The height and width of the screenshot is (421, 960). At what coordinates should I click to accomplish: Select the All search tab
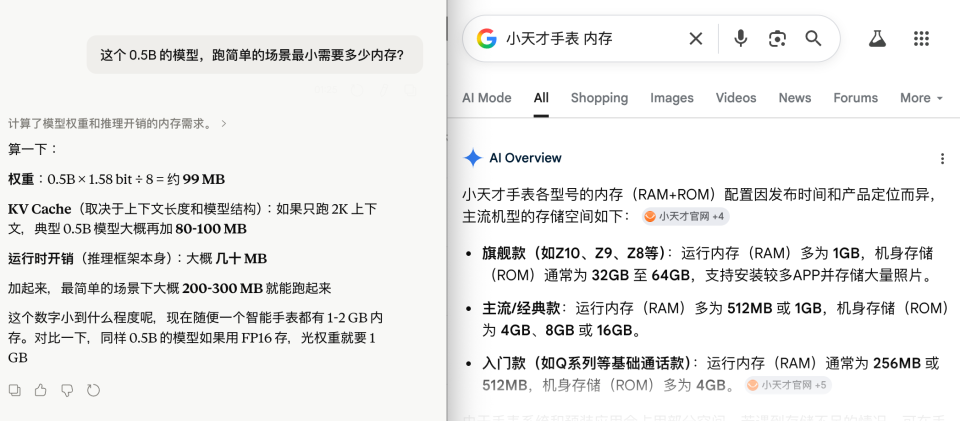coord(541,98)
